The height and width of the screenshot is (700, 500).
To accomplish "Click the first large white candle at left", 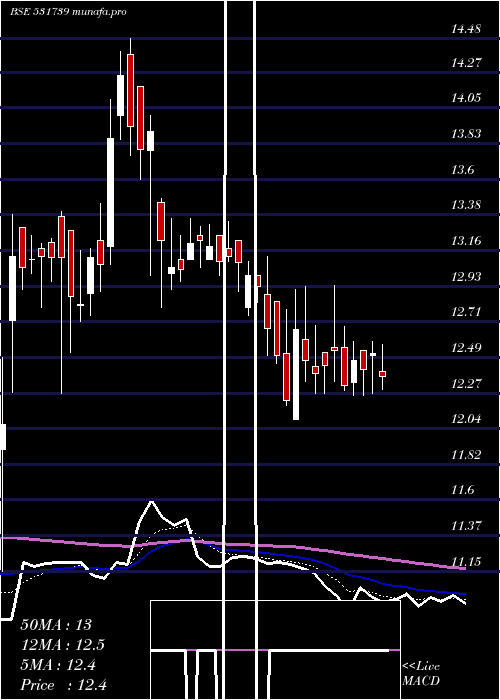I will [x=12, y=288].
